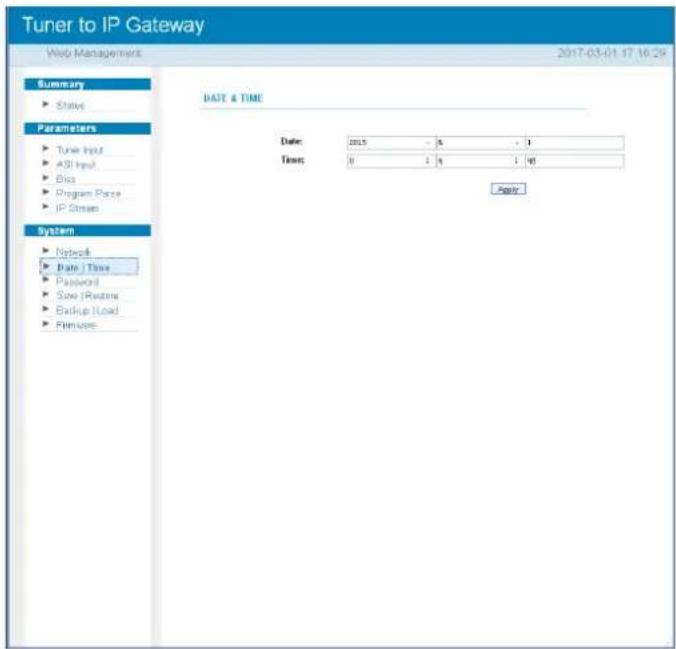Open the Password page
Image resolution: width=676 pixels, height=649 pixels.
77,282
